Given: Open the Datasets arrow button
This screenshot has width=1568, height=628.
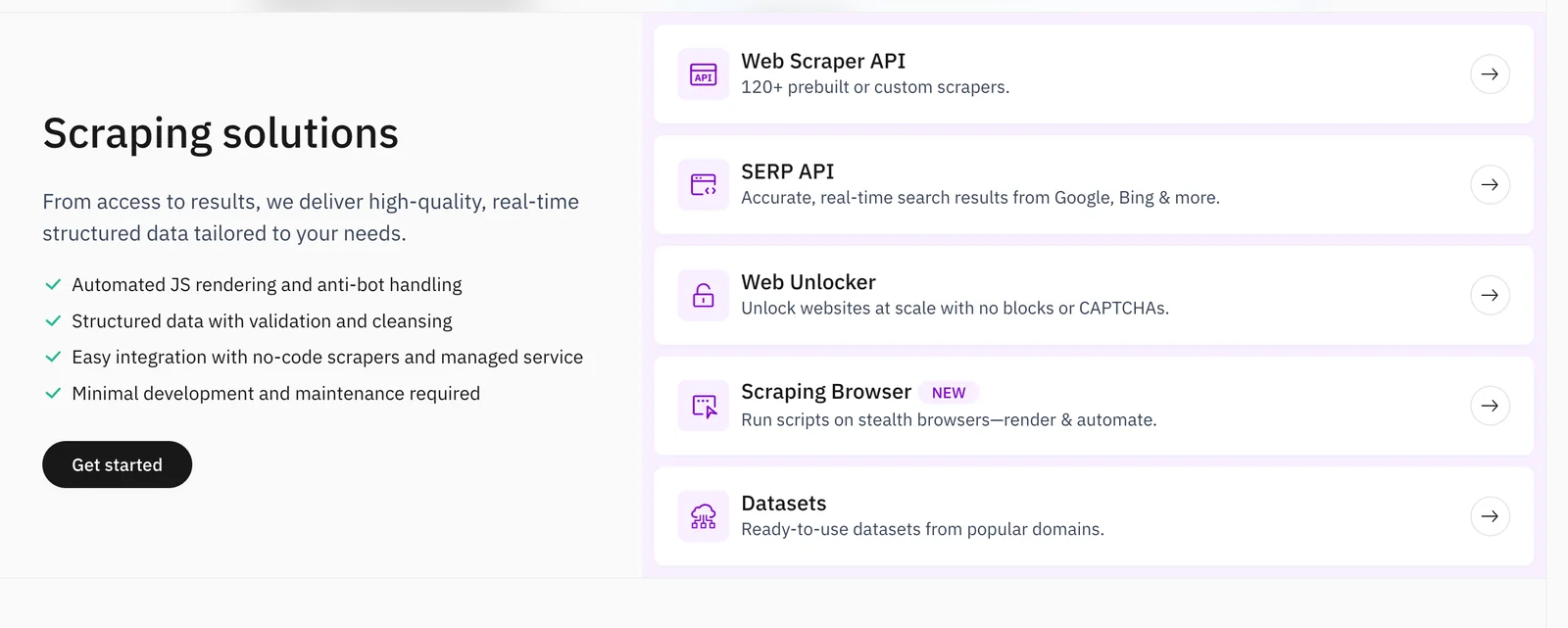Looking at the screenshot, I should (1489, 516).
